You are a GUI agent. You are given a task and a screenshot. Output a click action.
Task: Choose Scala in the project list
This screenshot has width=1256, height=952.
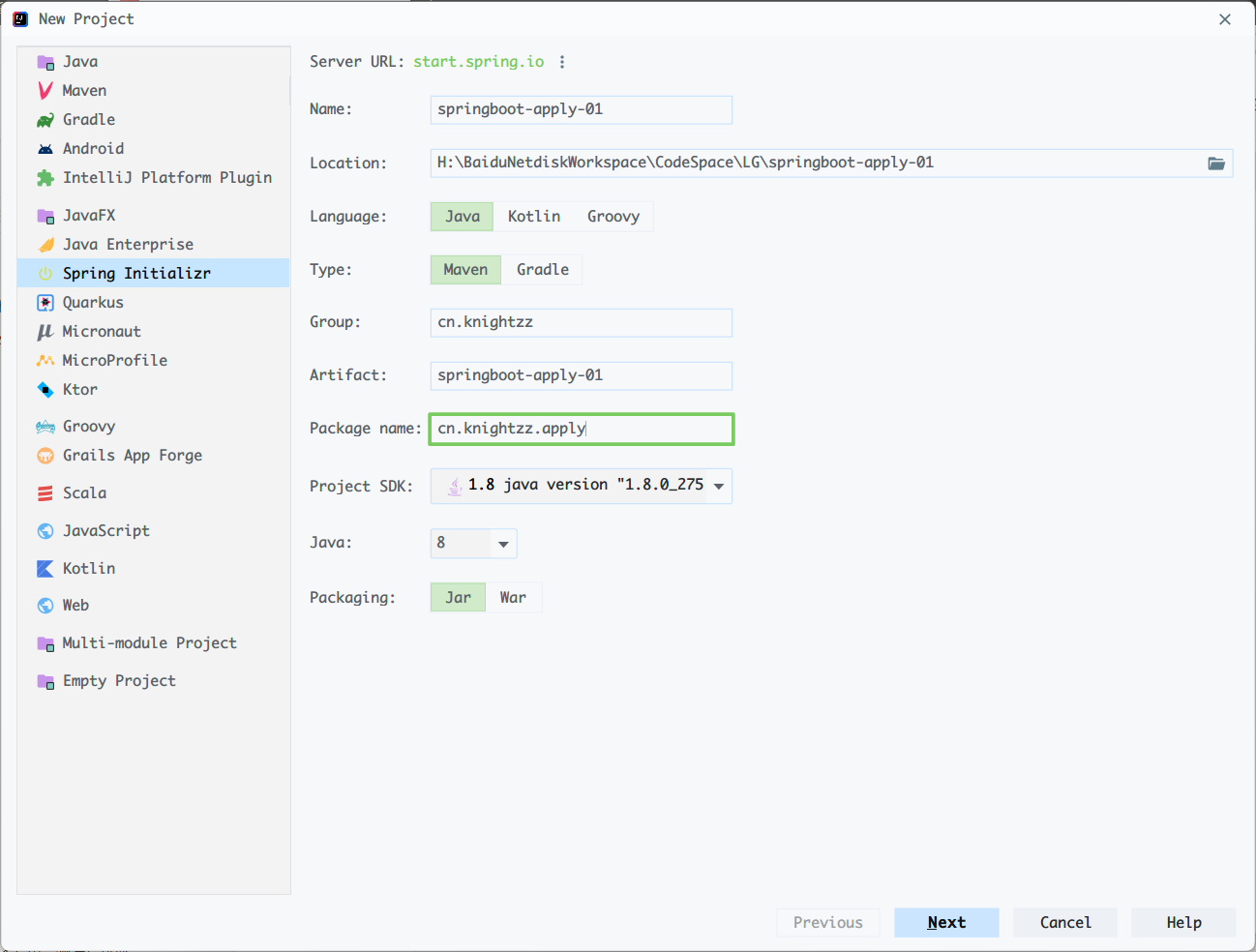(153, 493)
